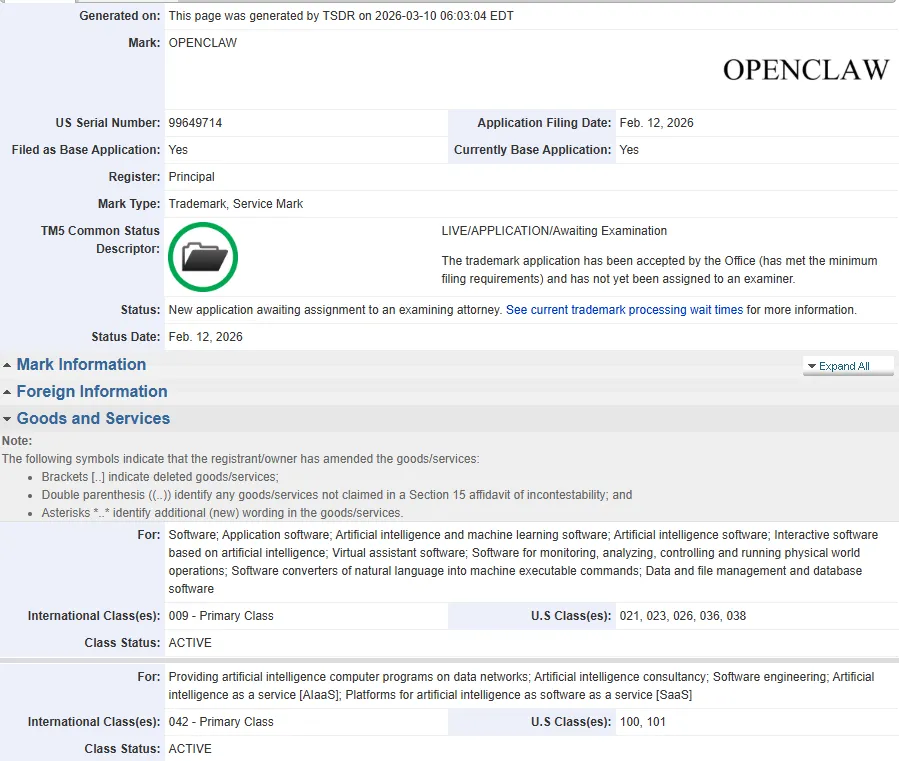Click the Status Date value Feb. 12, 2026
Image resolution: width=899 pixels, height=761 pixels.
pos(205,337)
